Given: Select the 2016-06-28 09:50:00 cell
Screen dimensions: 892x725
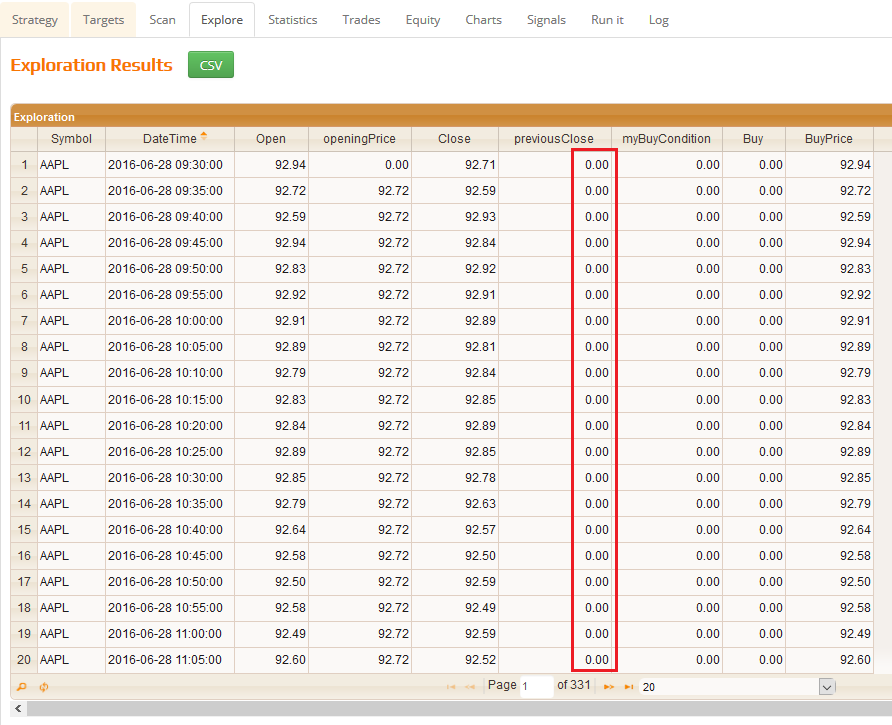Looking at the screenshot, I should 170,269.
